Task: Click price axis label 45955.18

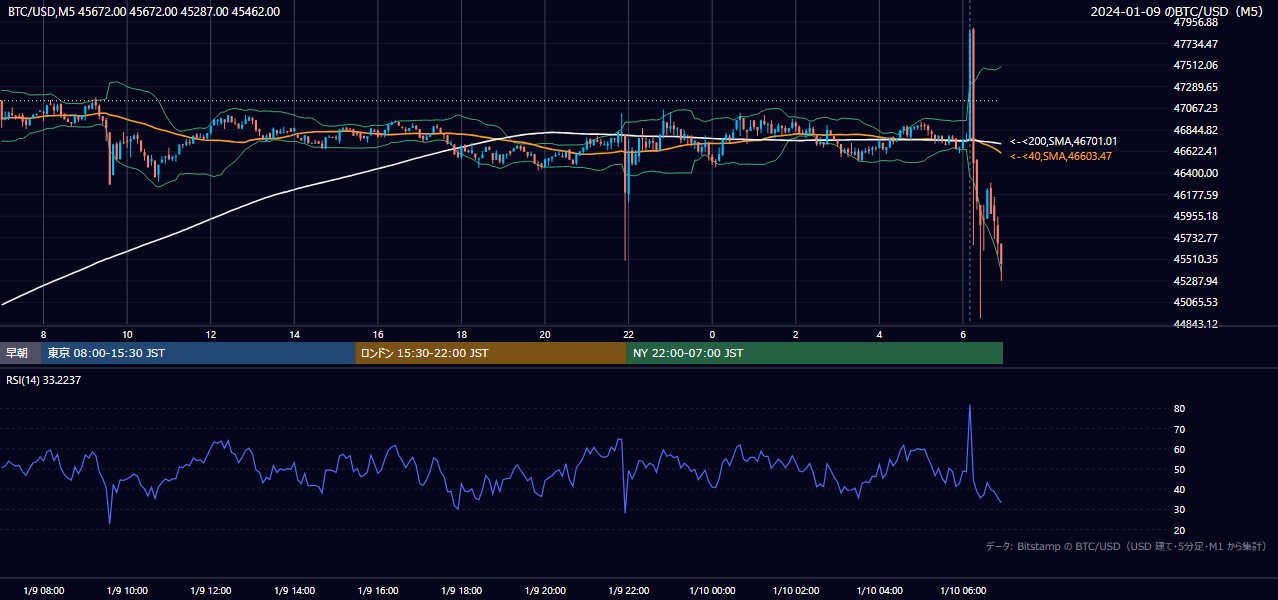Action: (1196, 216)
